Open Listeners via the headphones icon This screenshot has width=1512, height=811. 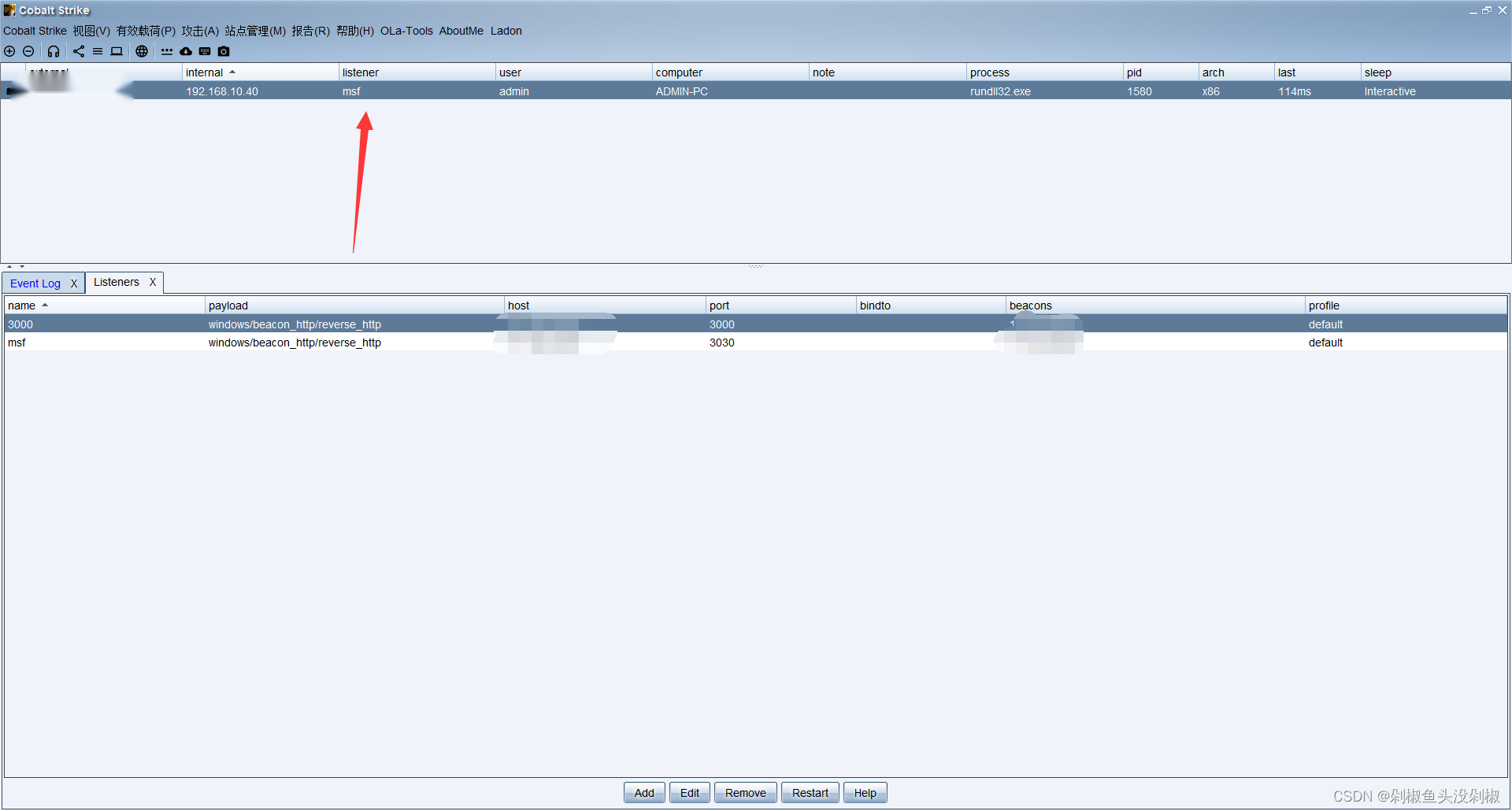coord(54,51)
